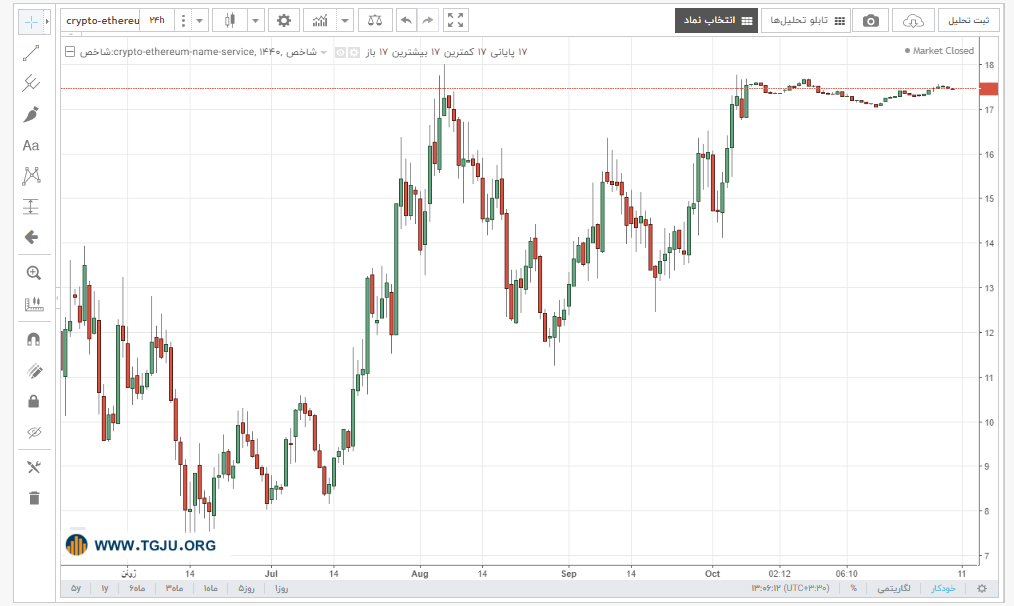The height and width of the screenshot is (606, 1014).
Task: Open the تابلو تحلیل‌ها analysis board
Action: pos(806,21)
